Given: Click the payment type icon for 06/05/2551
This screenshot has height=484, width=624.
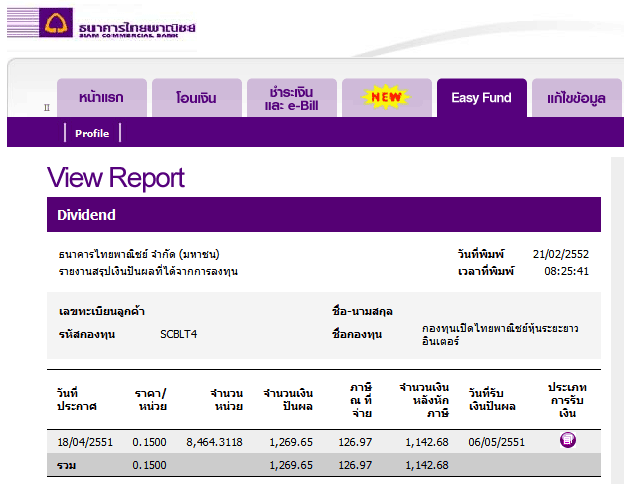Looking at the screenshot, I should [x=567, y=440].
